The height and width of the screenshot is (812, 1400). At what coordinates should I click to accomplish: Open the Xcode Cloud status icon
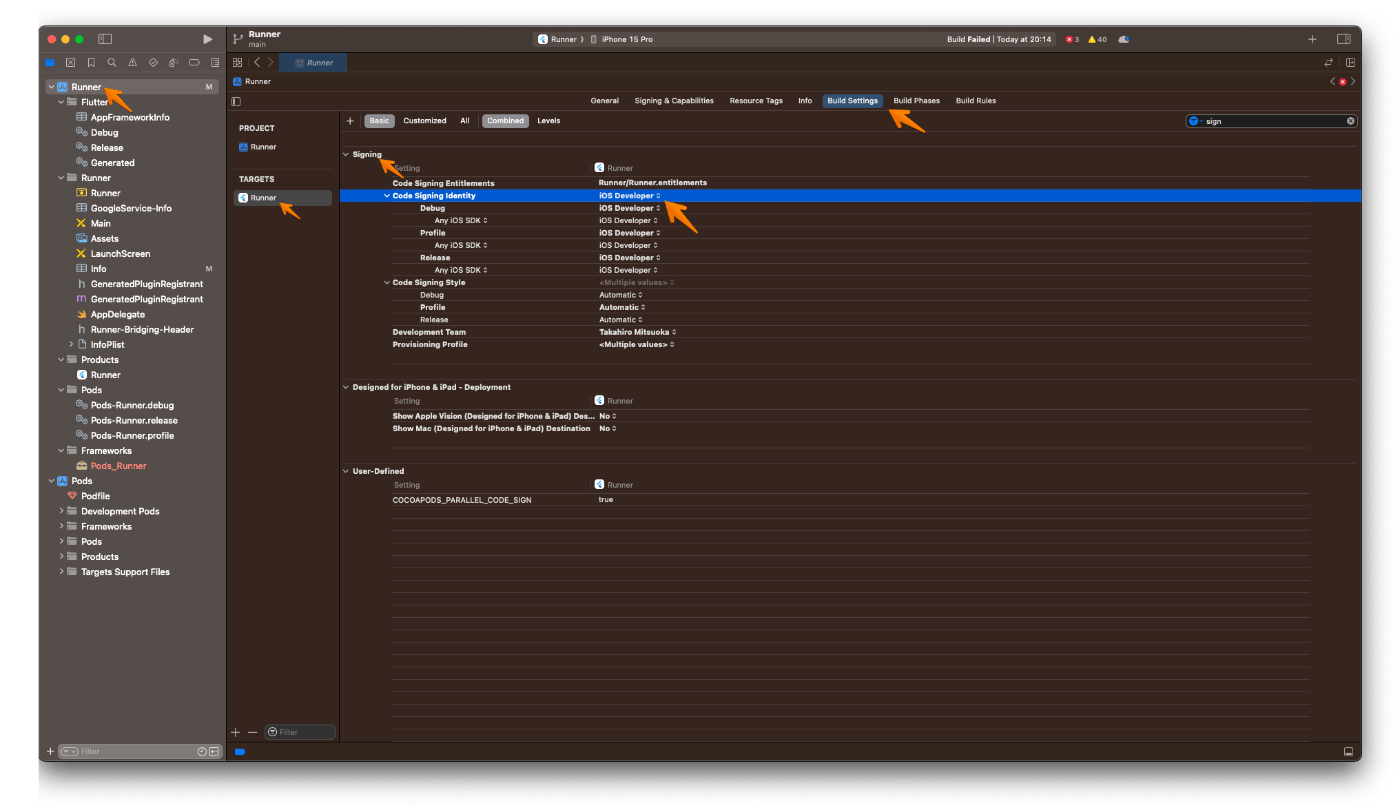click(1124, 39)
